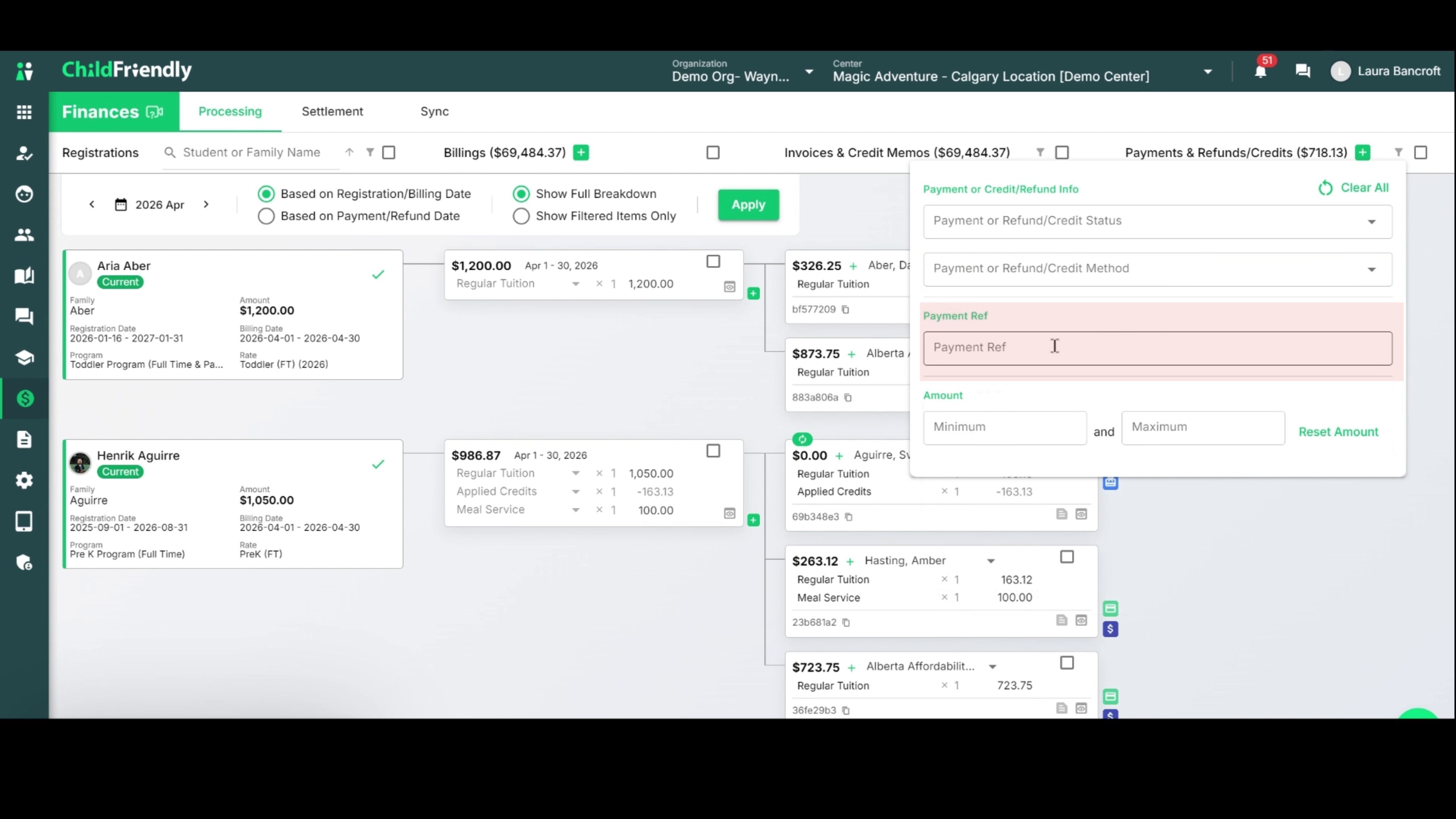
Task: Open the sidebar chat bubbles icon
Action: [24, 317]
